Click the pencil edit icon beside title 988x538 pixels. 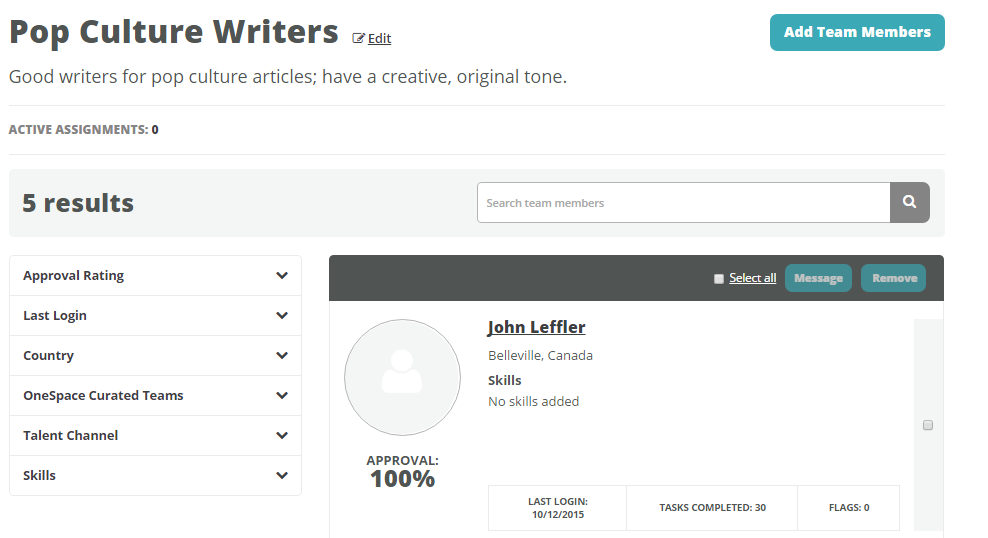pos(358,38)
